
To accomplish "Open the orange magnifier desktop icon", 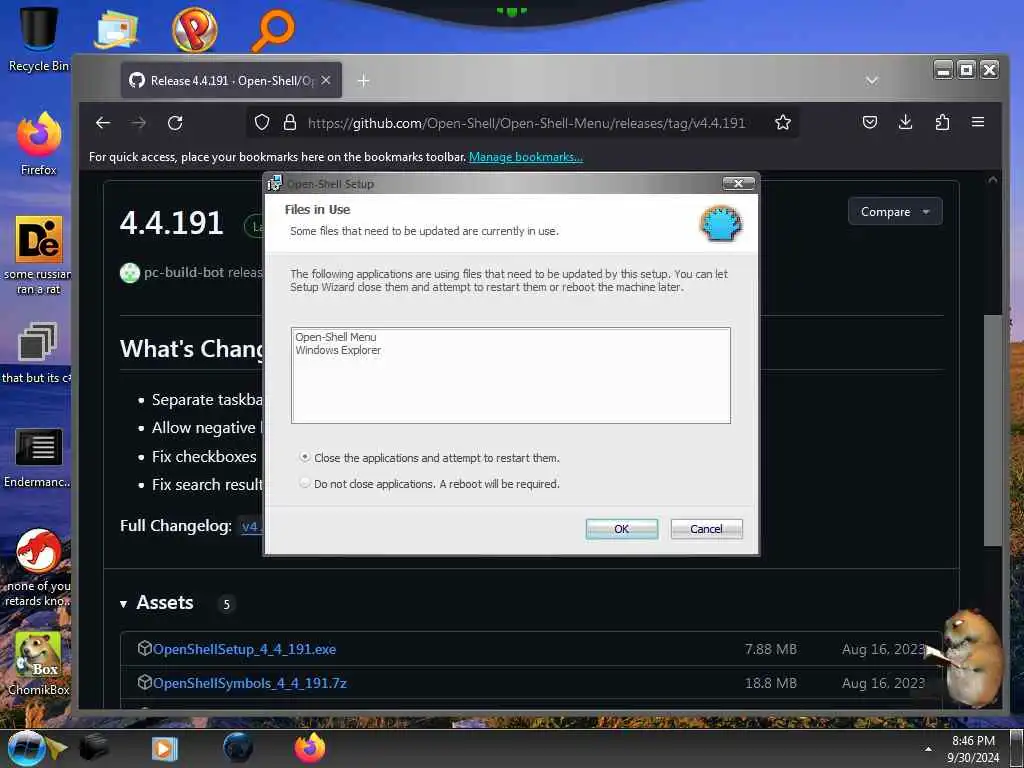I will [273, 30].
